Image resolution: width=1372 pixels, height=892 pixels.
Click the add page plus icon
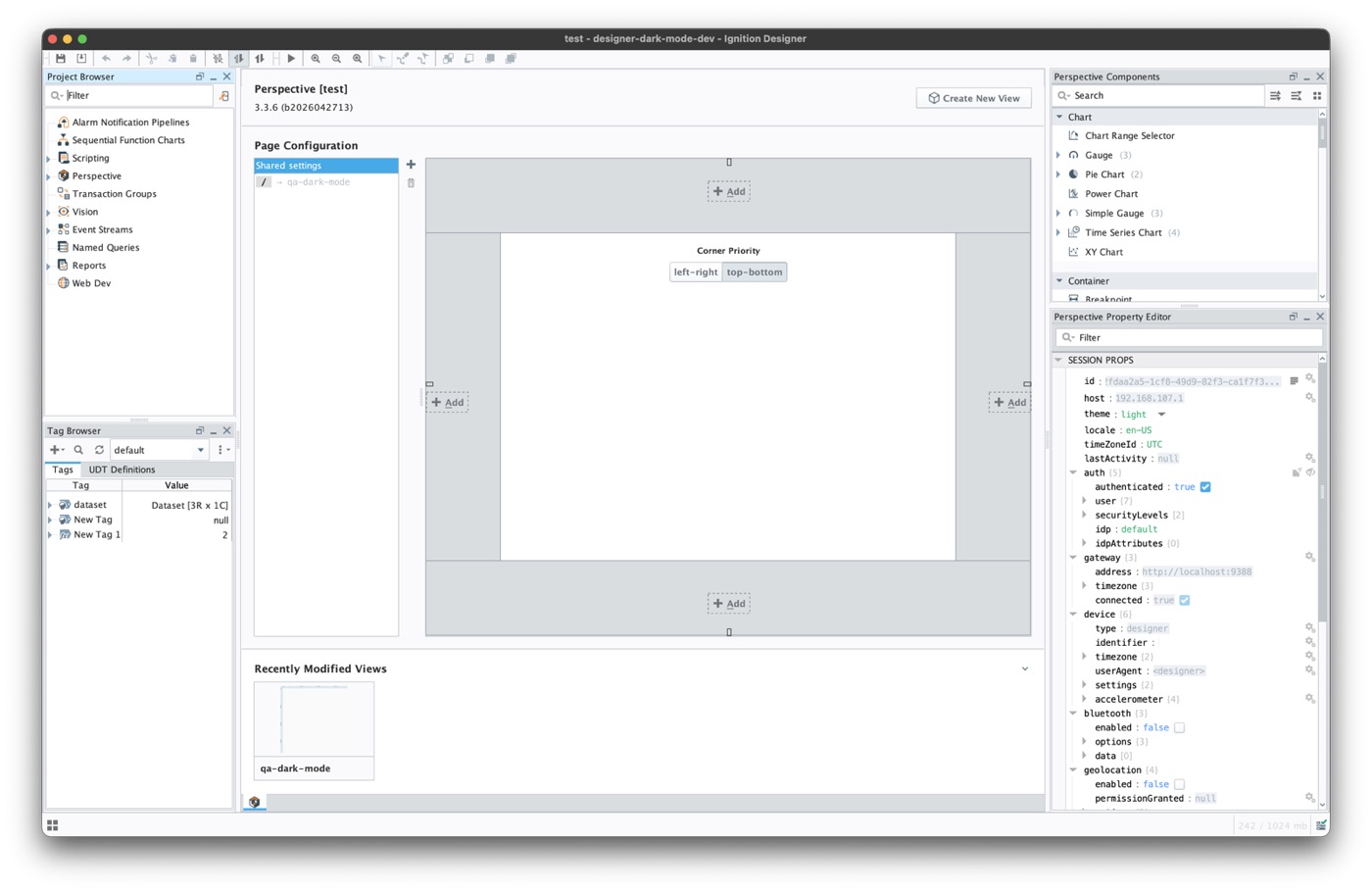click(411, 165)
